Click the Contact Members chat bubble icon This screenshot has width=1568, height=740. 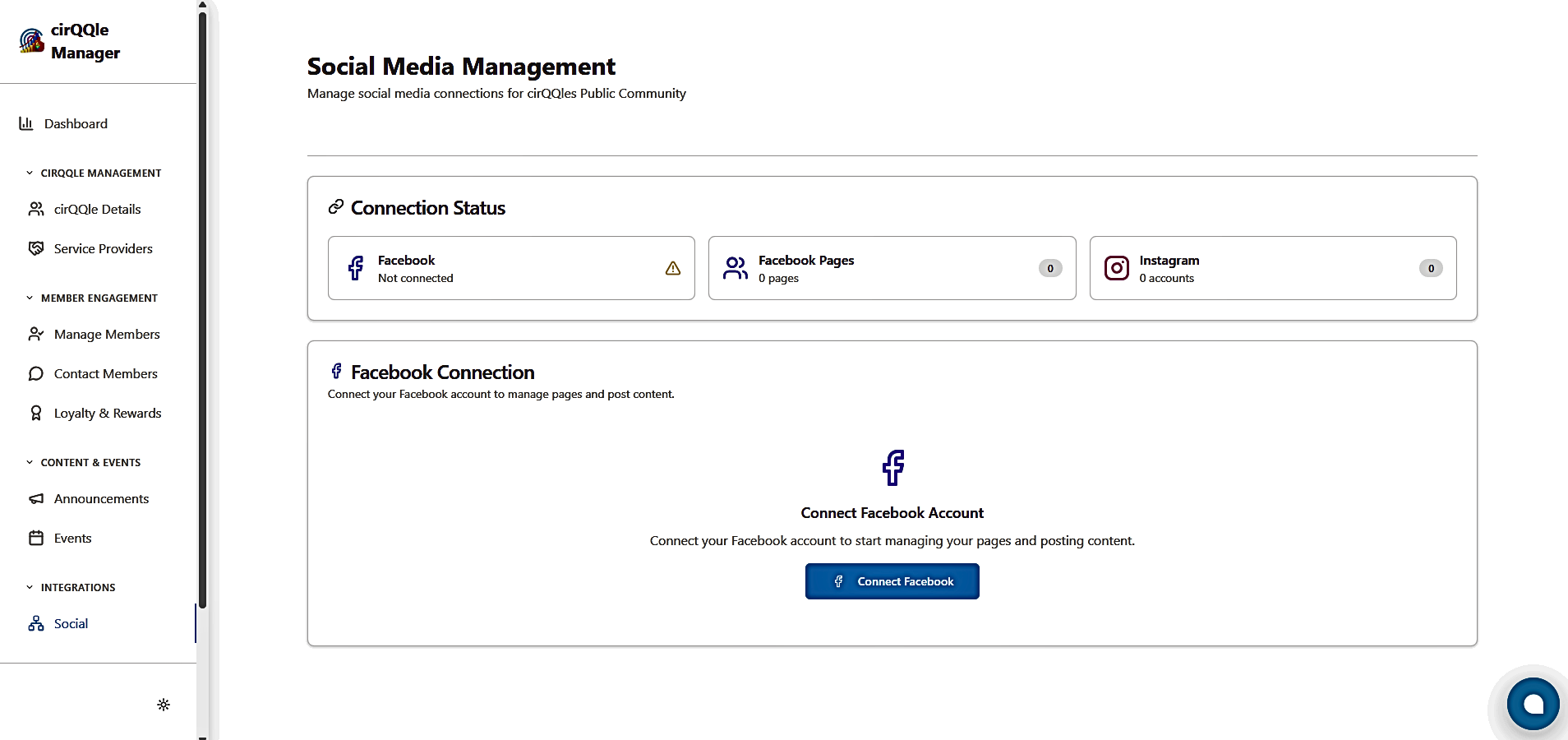(x=36, y=373)
